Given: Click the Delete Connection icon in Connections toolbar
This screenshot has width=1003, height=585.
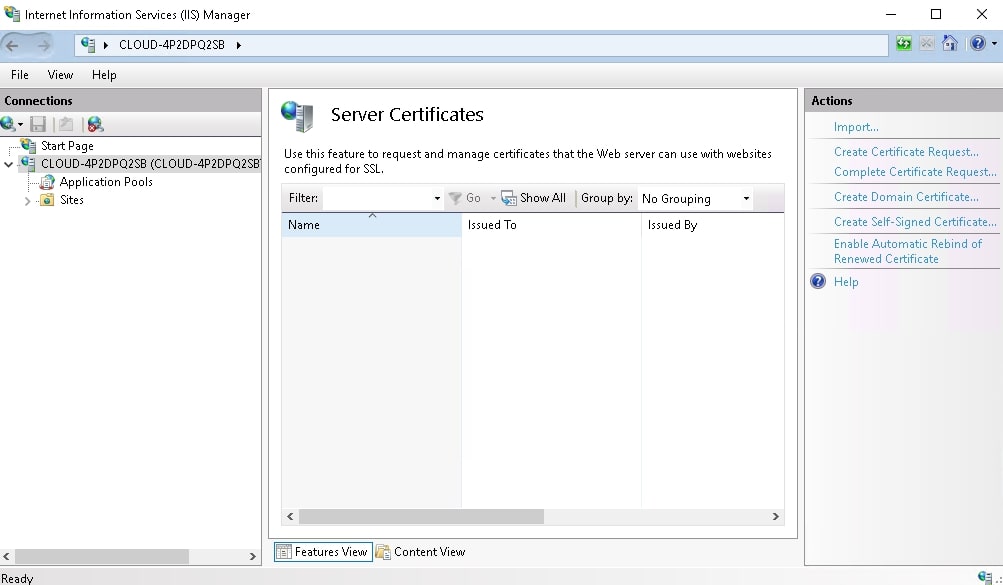Looking at the screenshot, I should coord(95,124).
